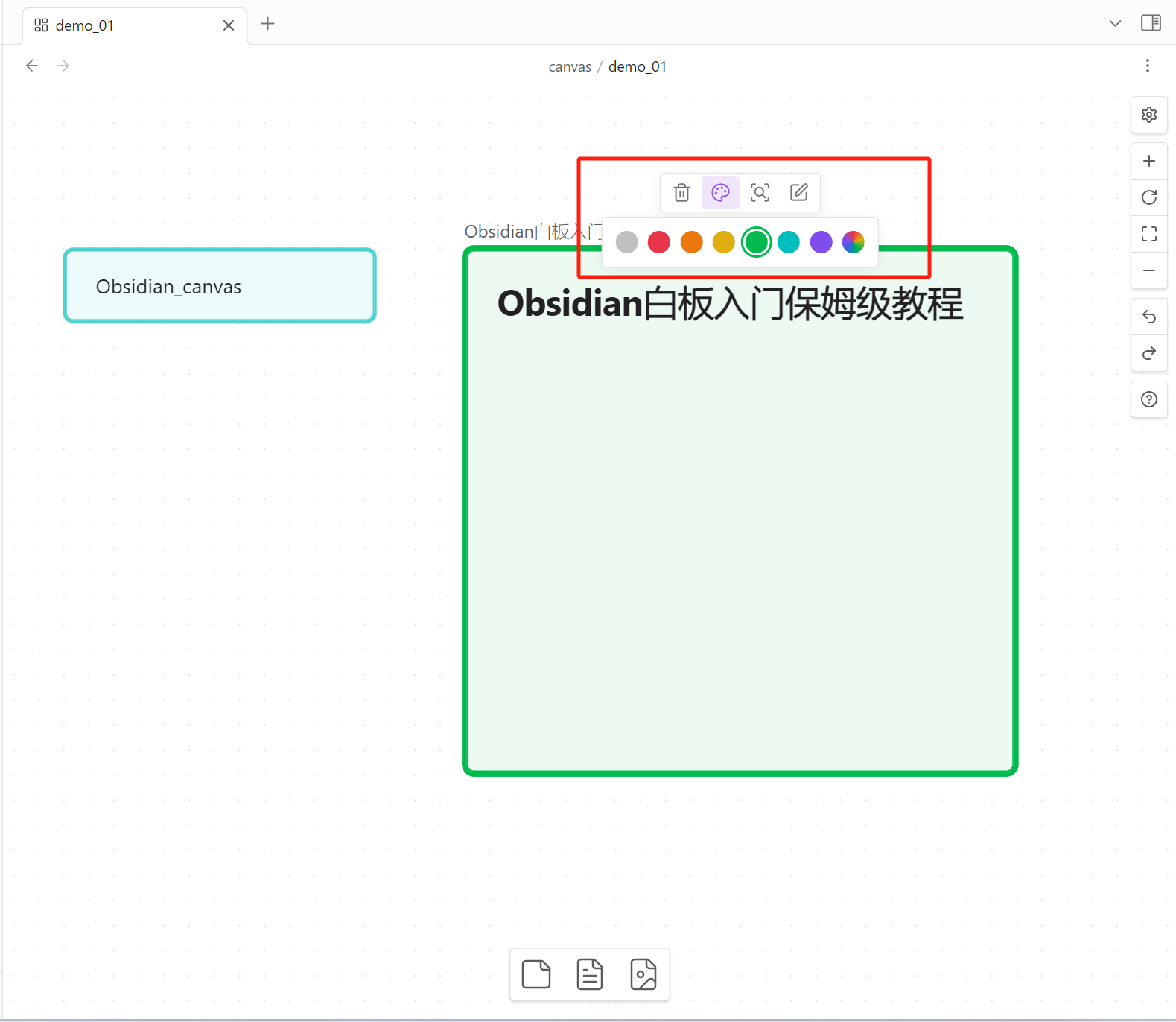Open the custom rainbow color picker

[x=854, y=242]
